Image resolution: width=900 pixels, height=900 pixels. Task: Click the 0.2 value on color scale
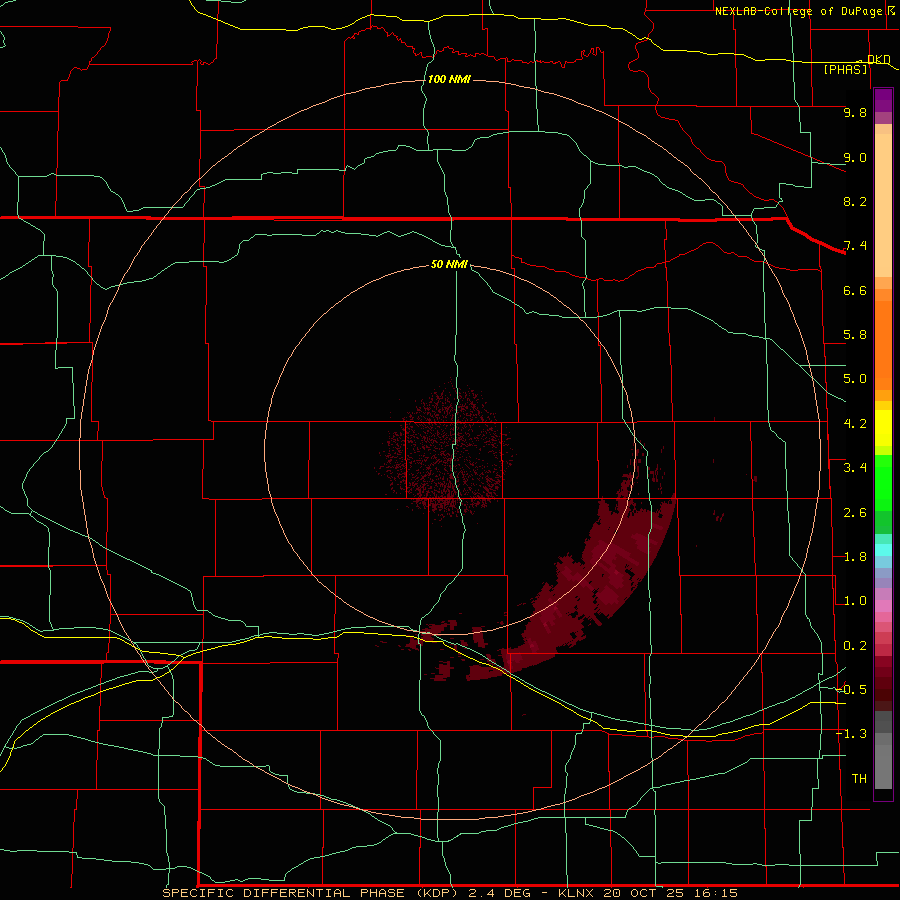(x=855, y=646)
